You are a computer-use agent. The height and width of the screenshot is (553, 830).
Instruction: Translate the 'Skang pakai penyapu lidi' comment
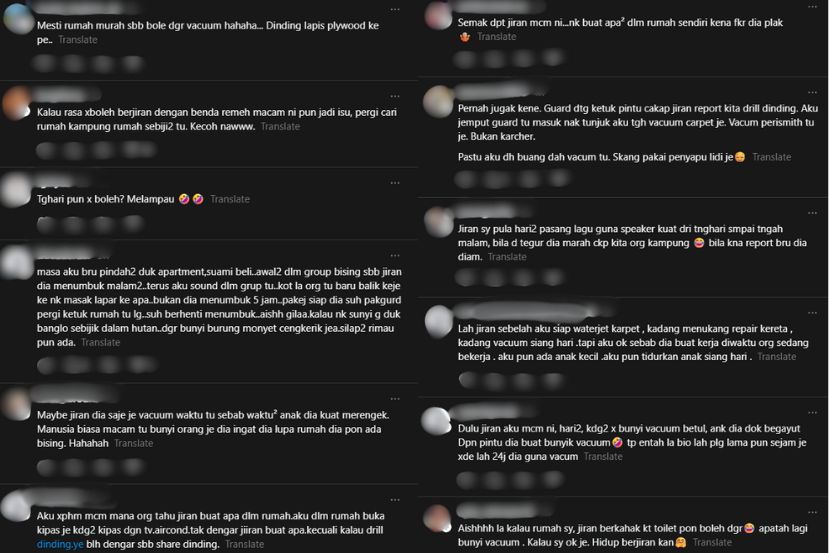[x=772, y=157]
